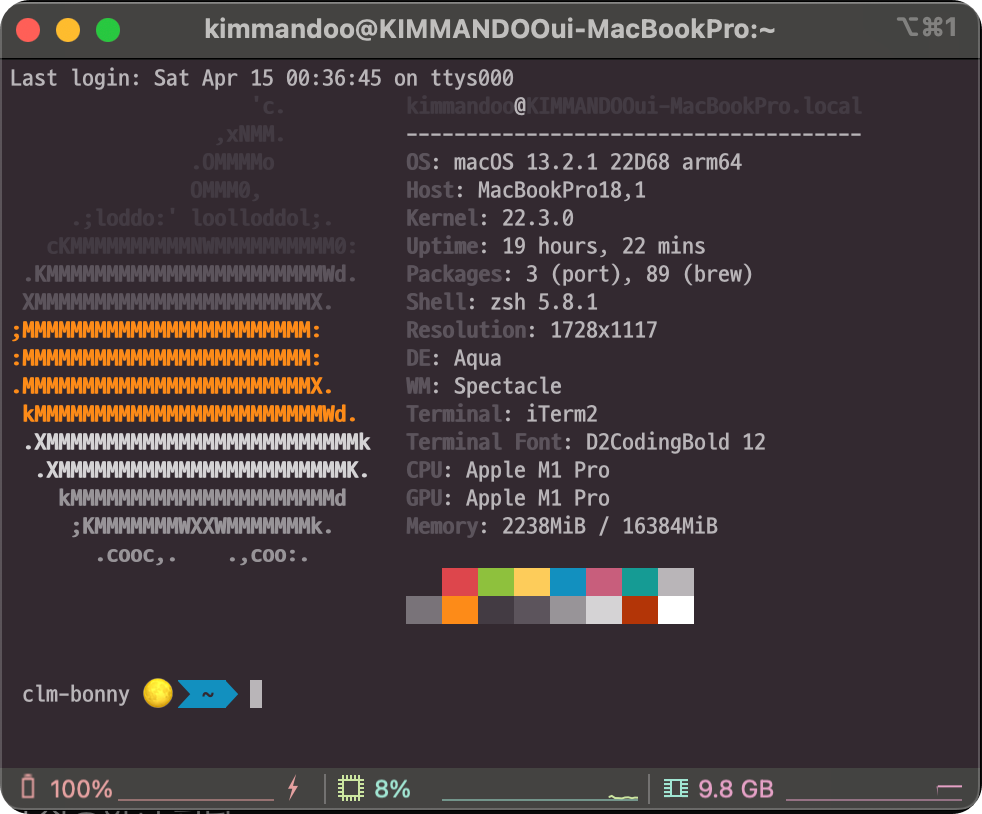This screenshot has height=814, width=982.
Task: Click the yellow minimize window button
Action: coord(68,29)
